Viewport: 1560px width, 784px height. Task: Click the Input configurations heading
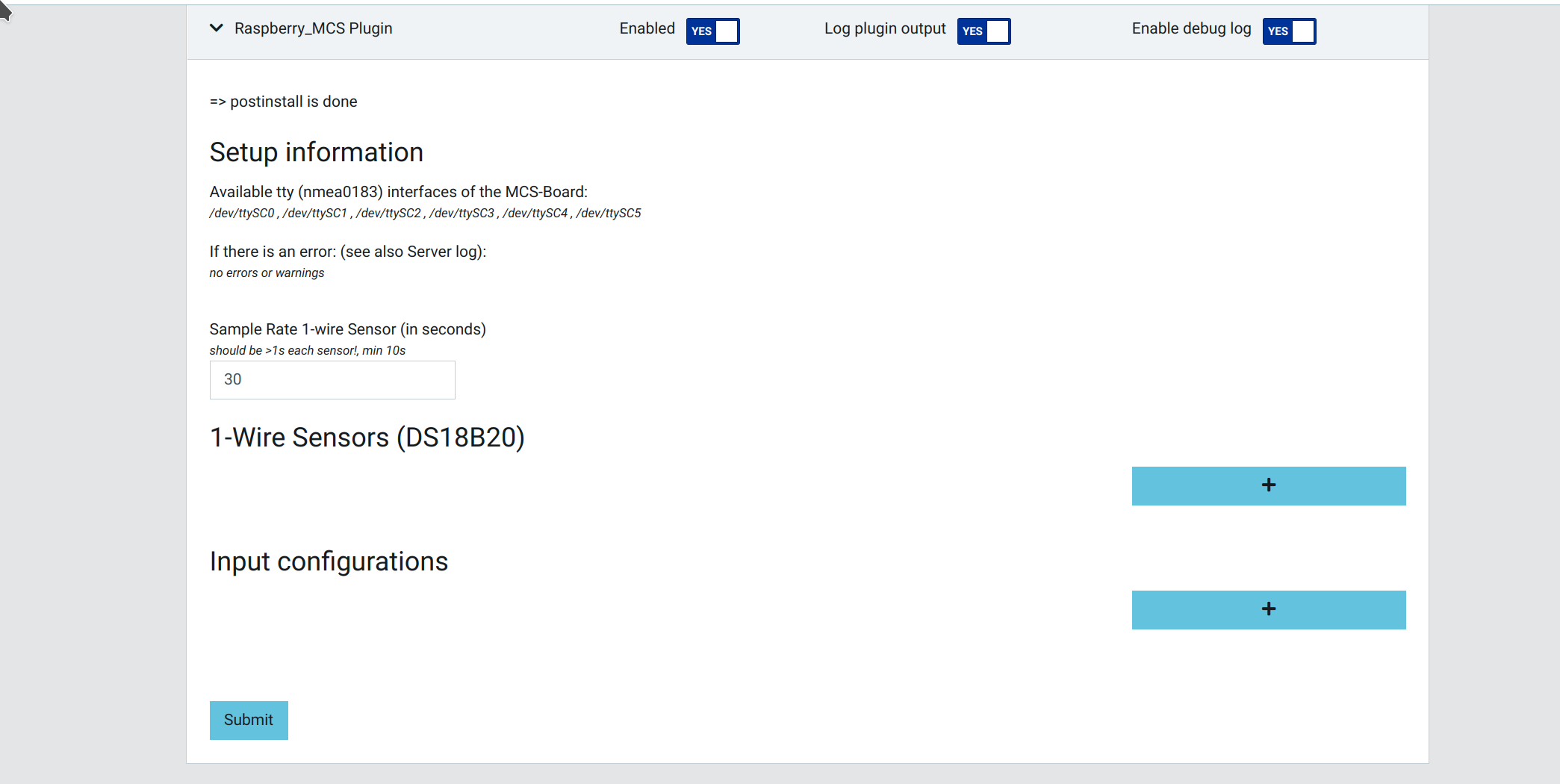click(329, 561)
